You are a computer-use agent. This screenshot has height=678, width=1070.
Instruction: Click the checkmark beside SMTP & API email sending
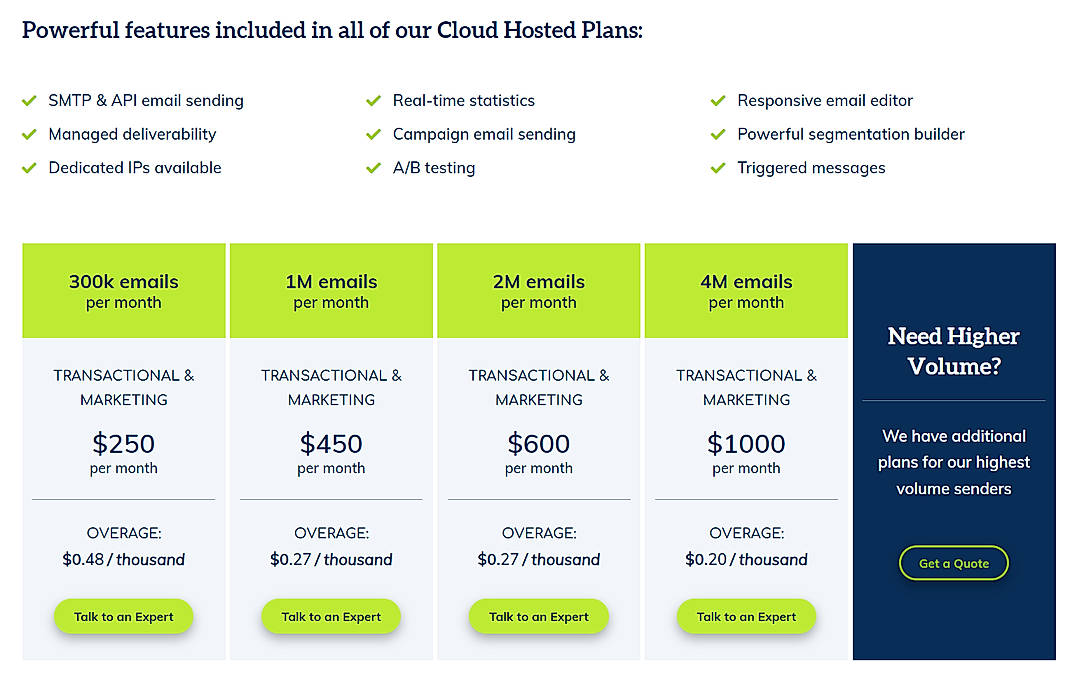click(29, 100)
